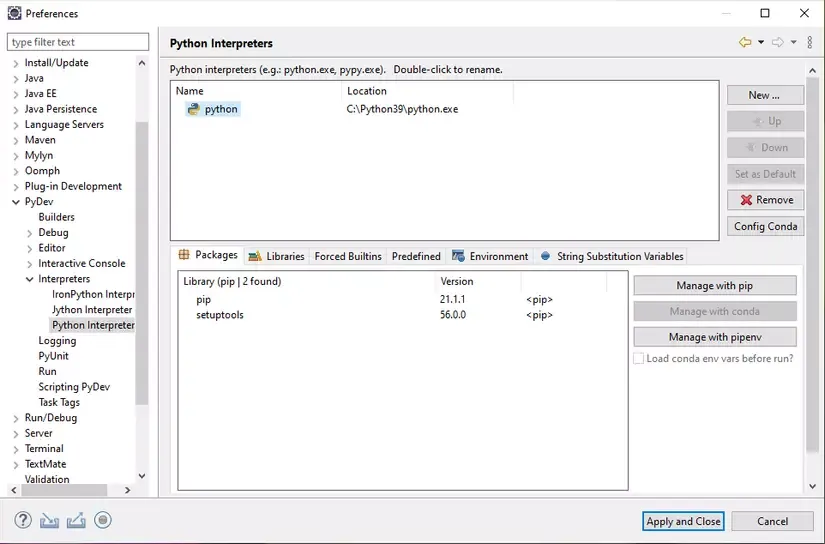Go back with the yellow arrow icon
This screenshot has width=825, height=544.
click(745, 43)
